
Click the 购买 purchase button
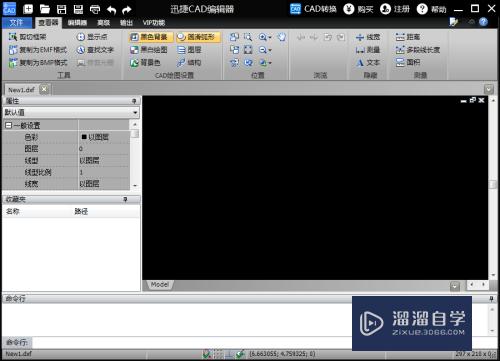[358, 9]
